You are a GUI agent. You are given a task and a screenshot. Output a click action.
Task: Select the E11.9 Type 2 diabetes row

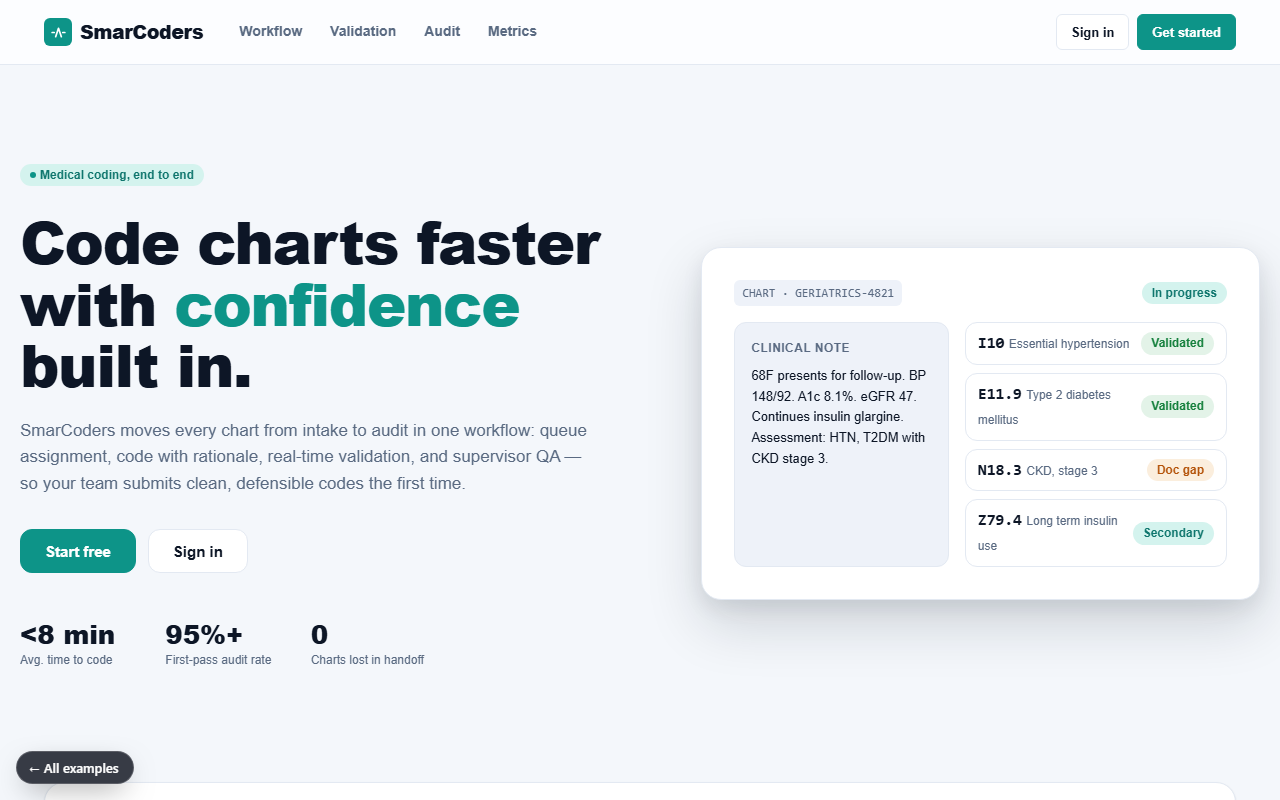pos(1096,407)
